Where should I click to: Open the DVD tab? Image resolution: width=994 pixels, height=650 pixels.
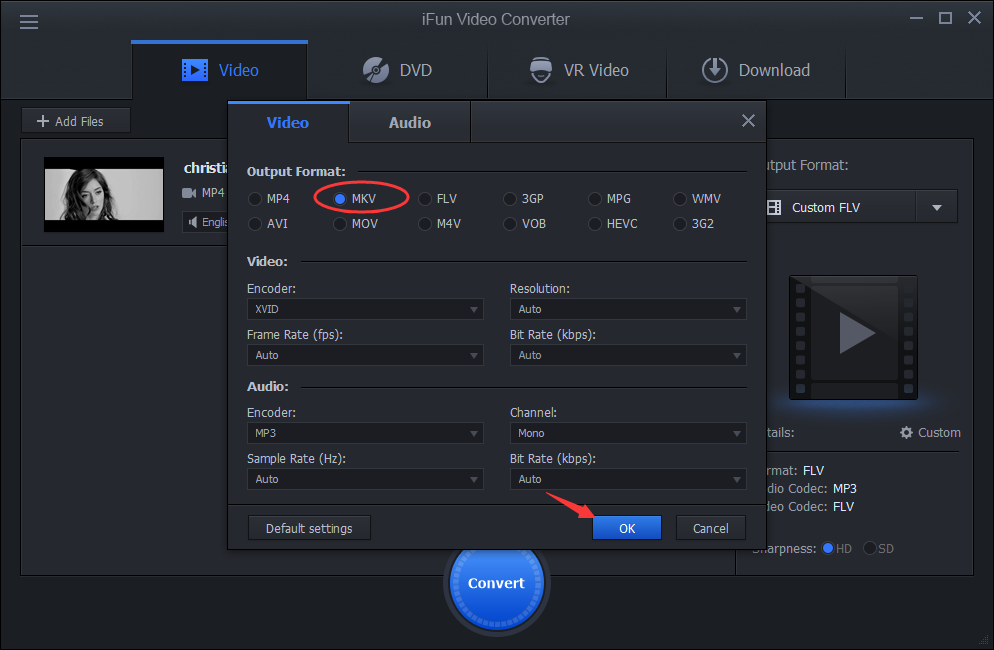[397, 70]
